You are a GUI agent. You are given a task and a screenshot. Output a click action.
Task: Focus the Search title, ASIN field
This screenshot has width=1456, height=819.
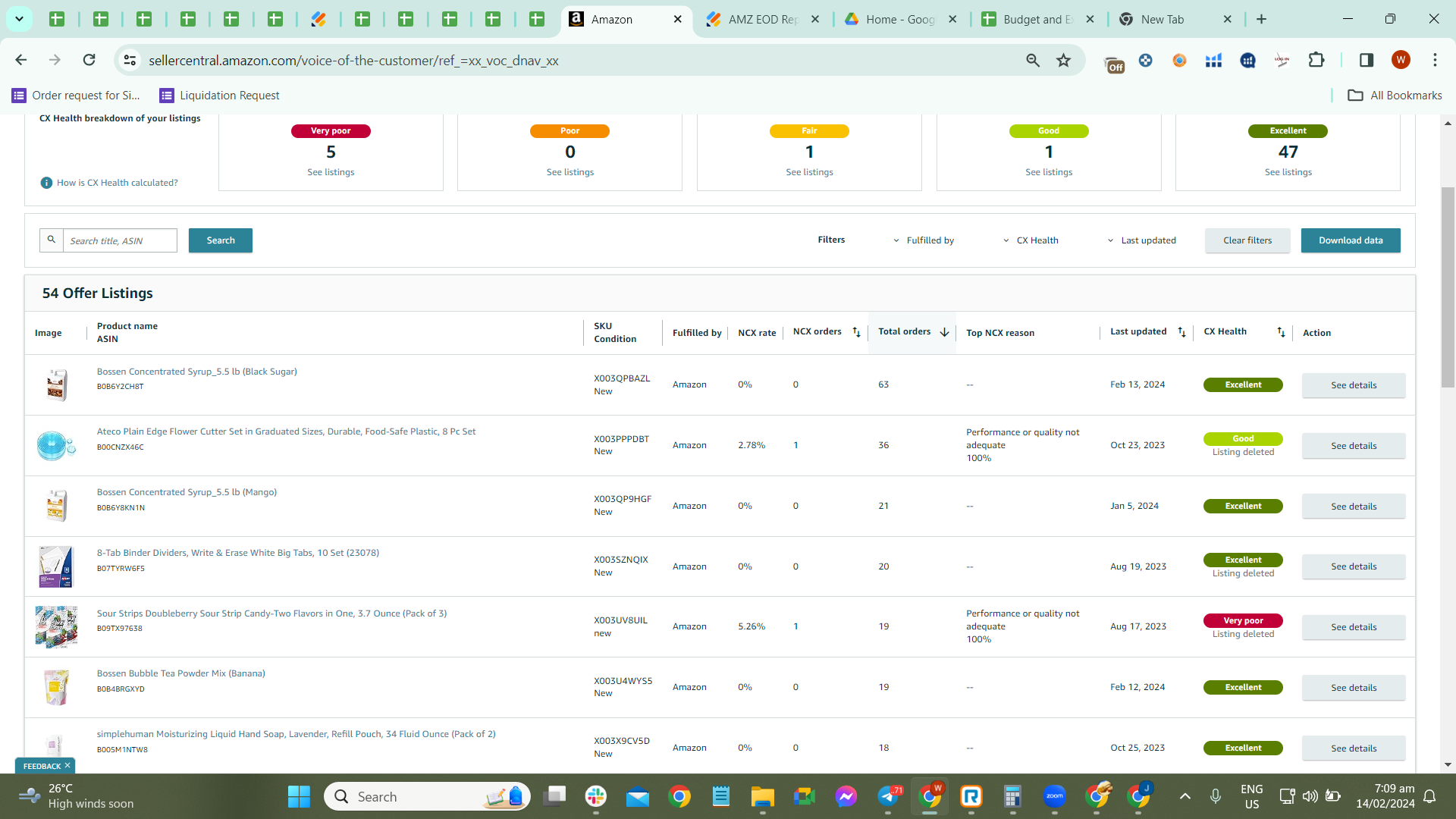point(119,240)
